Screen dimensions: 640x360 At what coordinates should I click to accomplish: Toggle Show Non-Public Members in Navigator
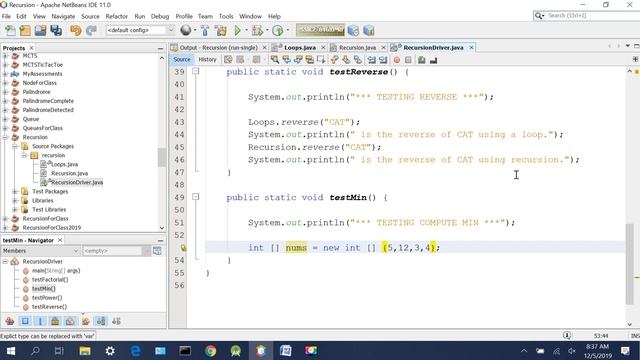click(x=55, y=321)
